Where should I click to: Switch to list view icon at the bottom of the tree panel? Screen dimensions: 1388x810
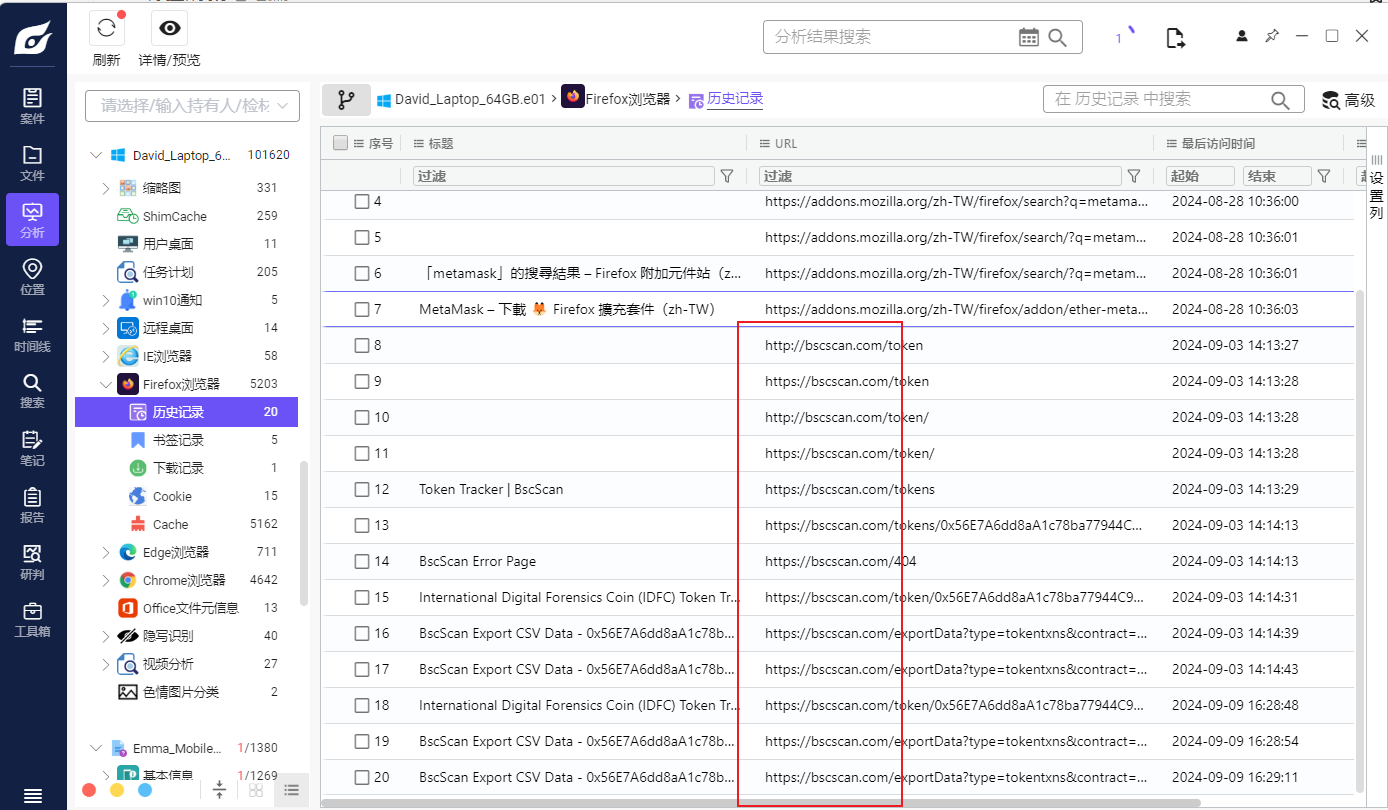point(291,790)
